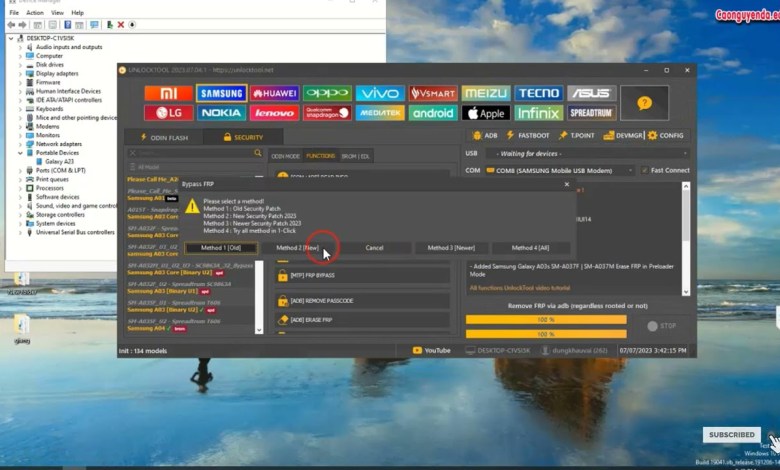
Task: Open the Apple brand section
Action: coord(486,113)
